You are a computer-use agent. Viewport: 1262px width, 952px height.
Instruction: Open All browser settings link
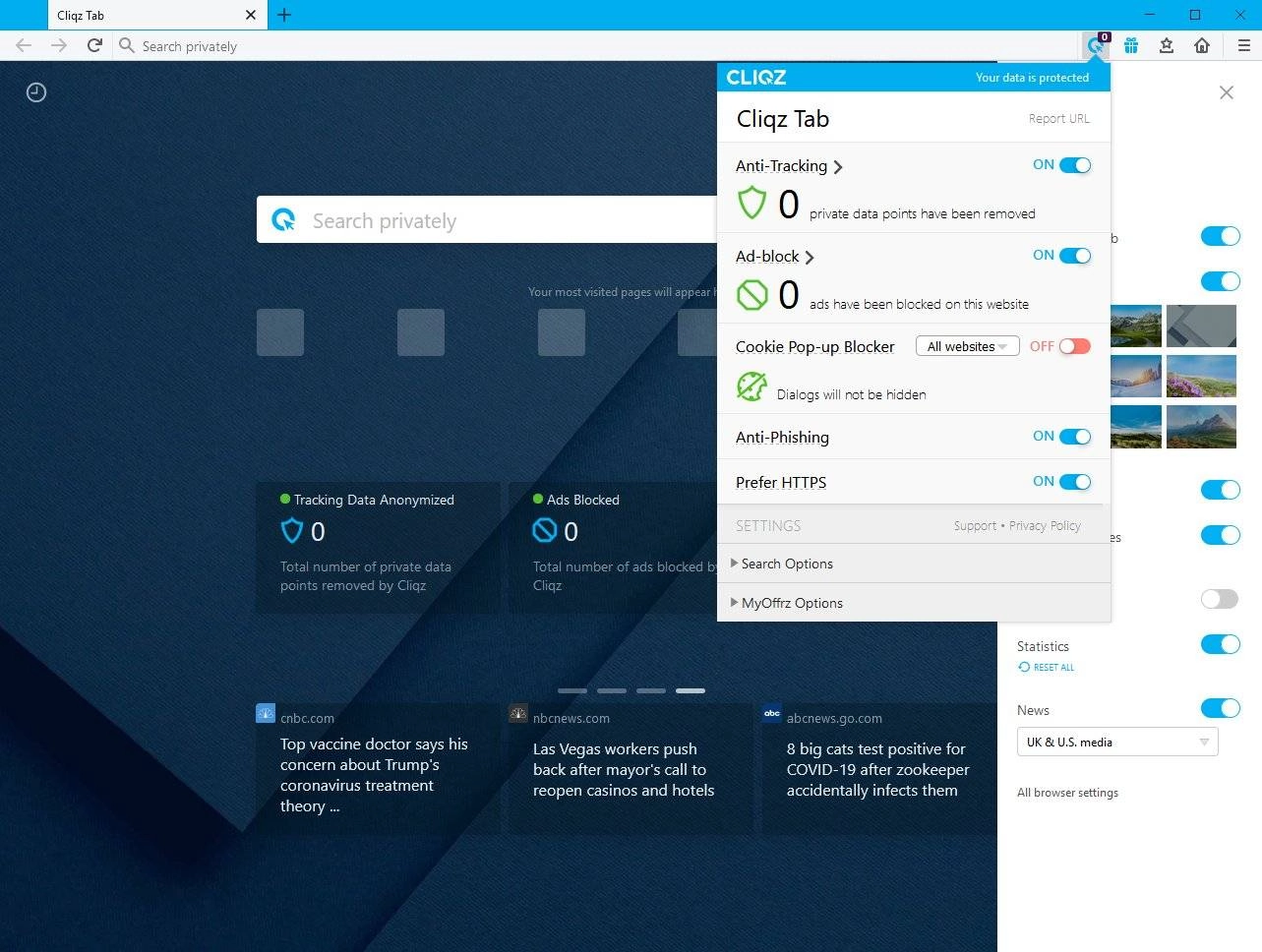click(1067, 793)
